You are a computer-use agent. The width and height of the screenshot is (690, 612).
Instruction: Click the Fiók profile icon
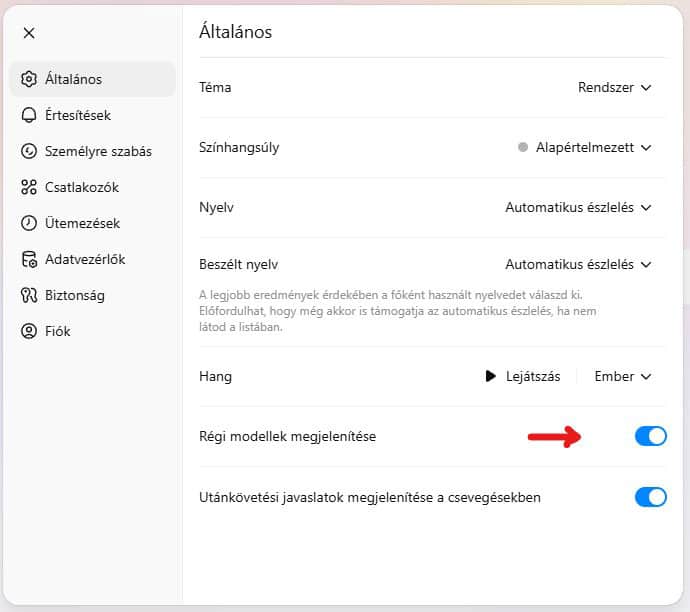point(29,331)
